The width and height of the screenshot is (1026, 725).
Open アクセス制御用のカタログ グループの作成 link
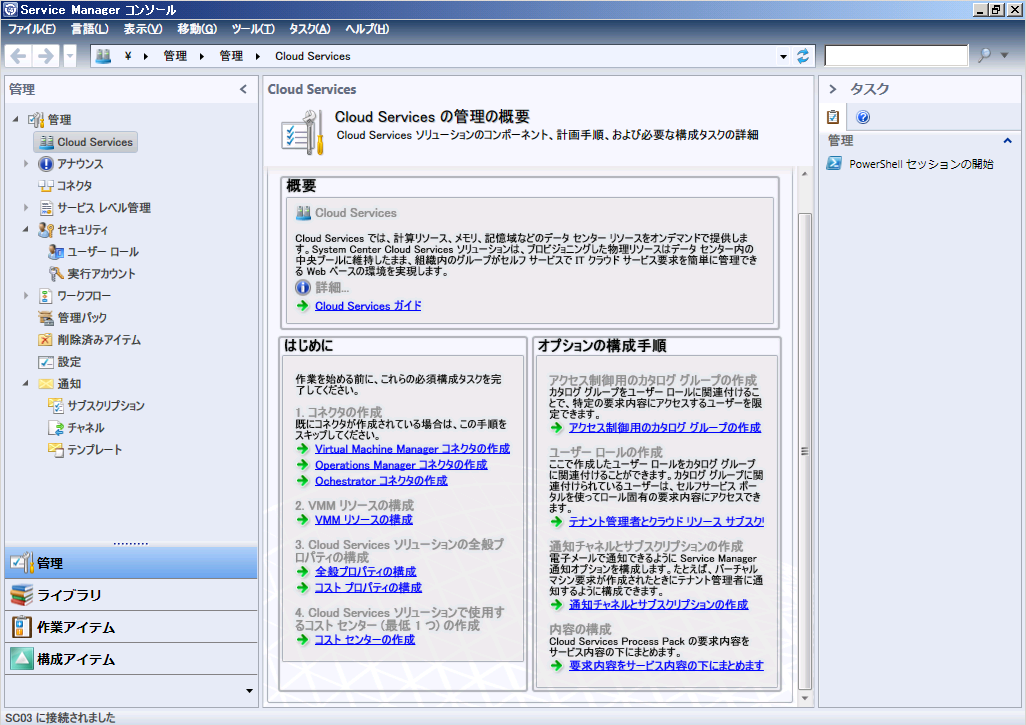point(665,428)
